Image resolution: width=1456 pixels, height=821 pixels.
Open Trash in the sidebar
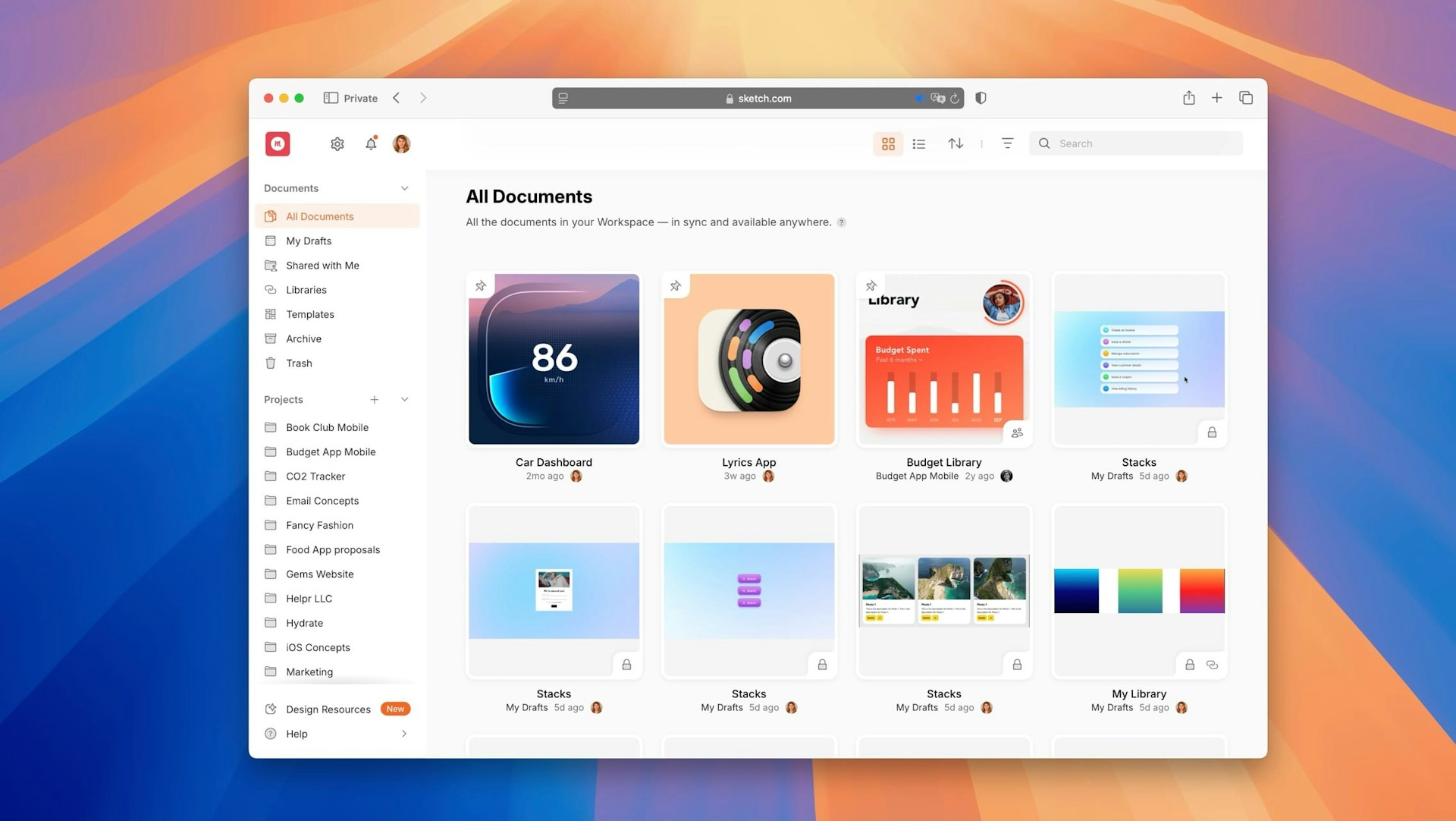click(x=299, y=363)
